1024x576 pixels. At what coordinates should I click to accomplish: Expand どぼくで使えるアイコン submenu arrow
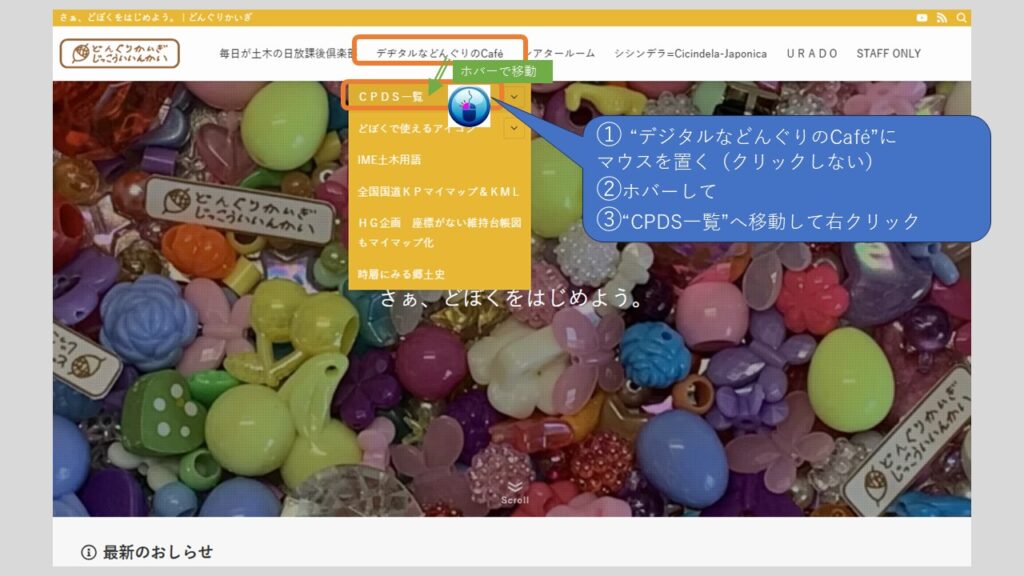[514, 128]
